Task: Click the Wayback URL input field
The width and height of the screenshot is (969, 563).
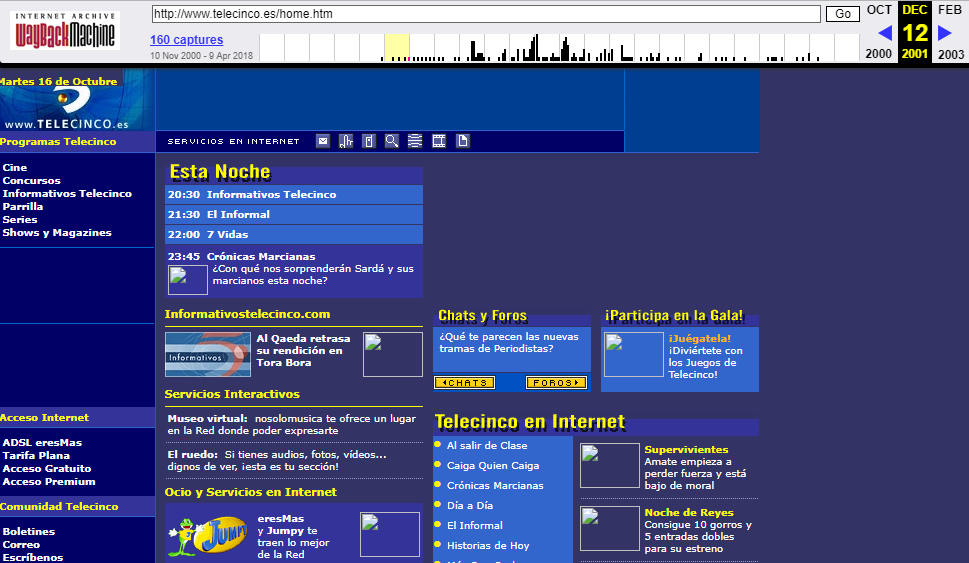Action: point(486,14)
